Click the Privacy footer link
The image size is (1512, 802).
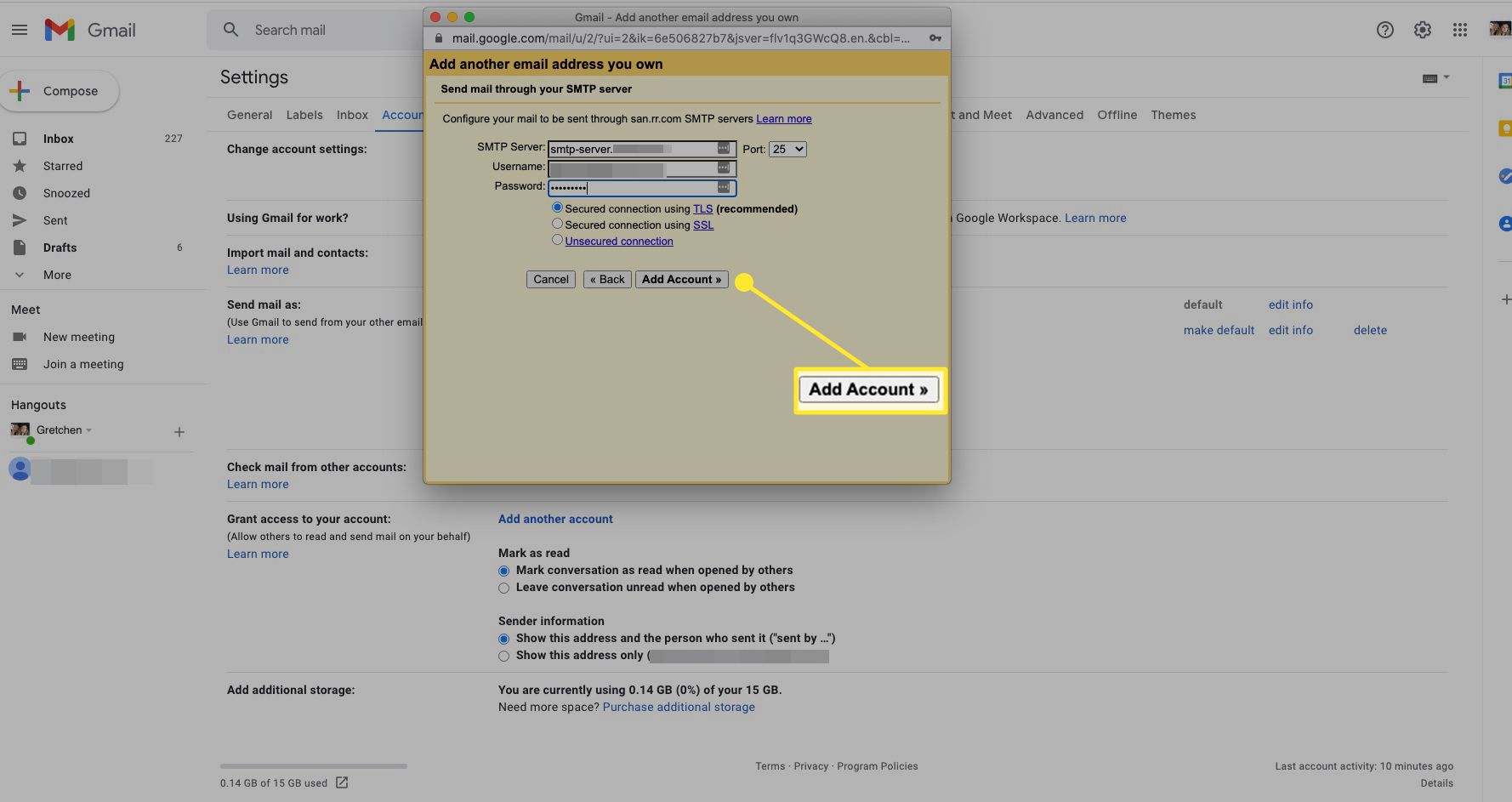click(810, 766)
